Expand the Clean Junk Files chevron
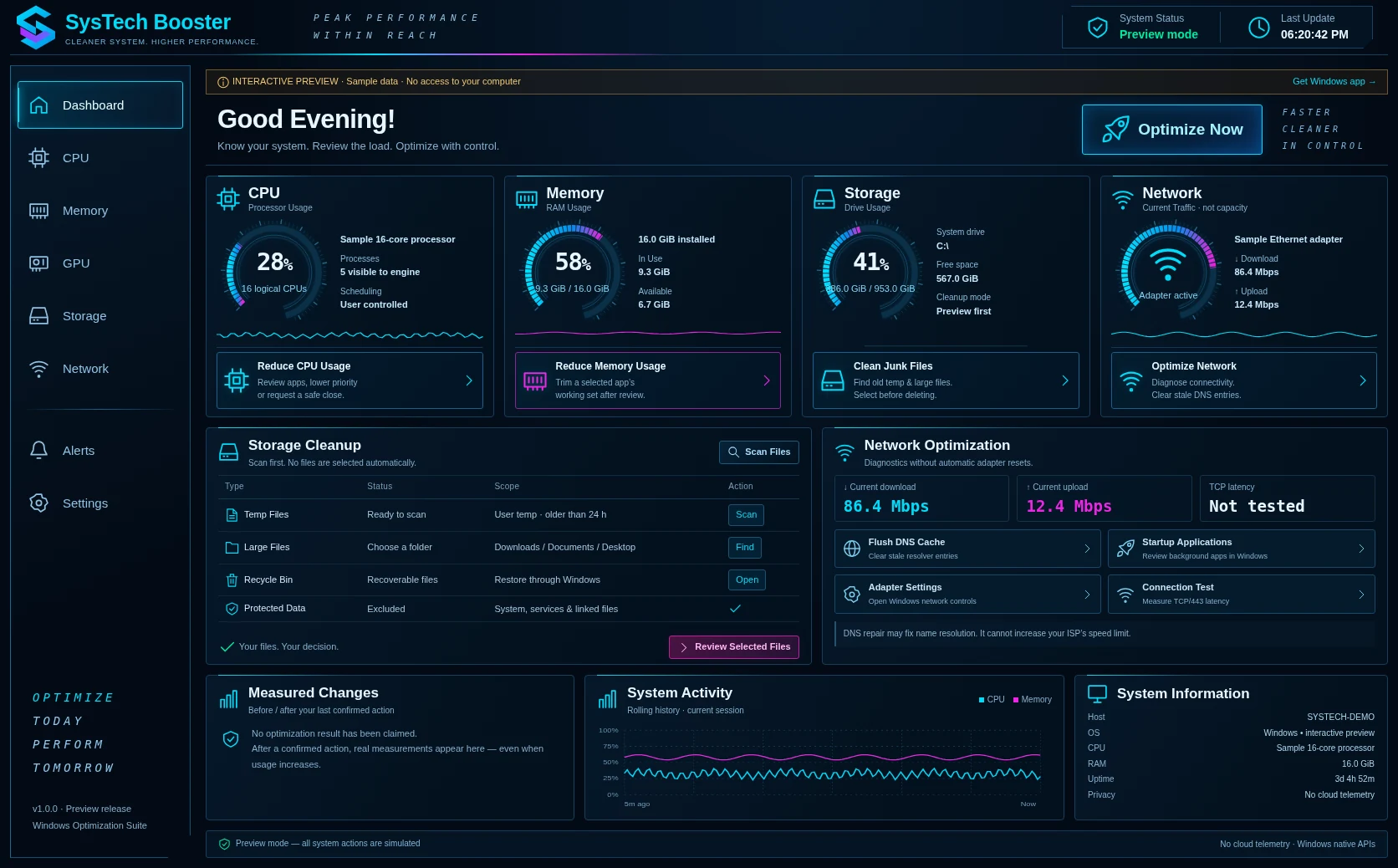Screen dimensions: 1398x868 1065,380
